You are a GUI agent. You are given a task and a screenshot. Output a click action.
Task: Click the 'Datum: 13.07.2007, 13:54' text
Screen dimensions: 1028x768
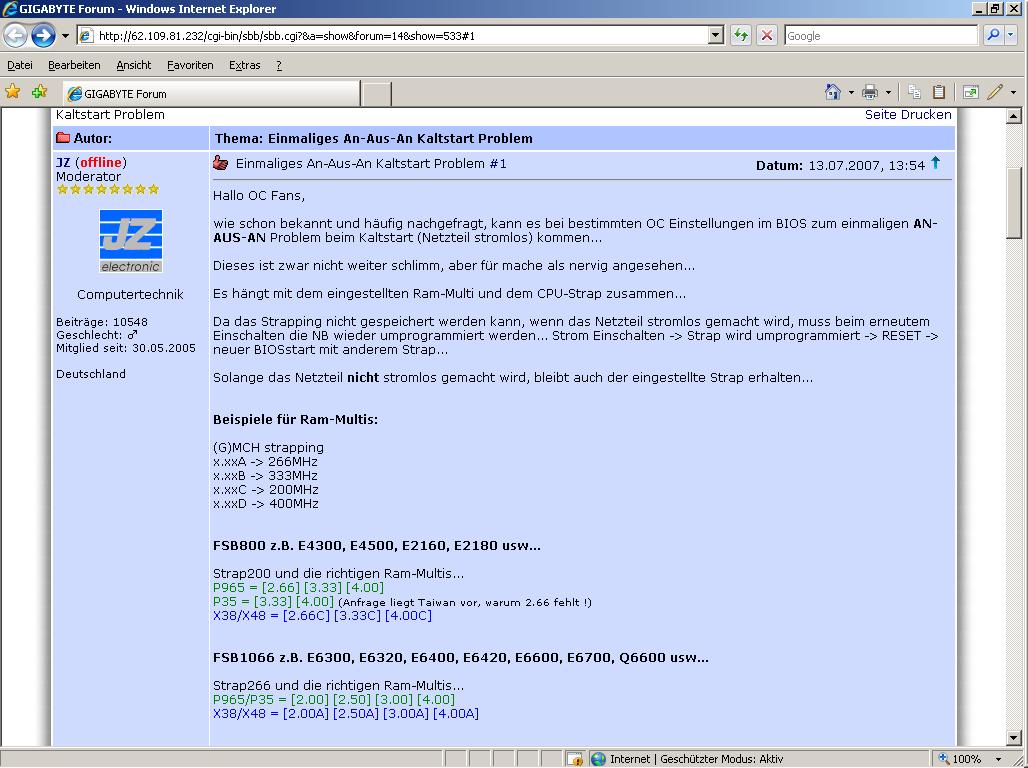840,165
